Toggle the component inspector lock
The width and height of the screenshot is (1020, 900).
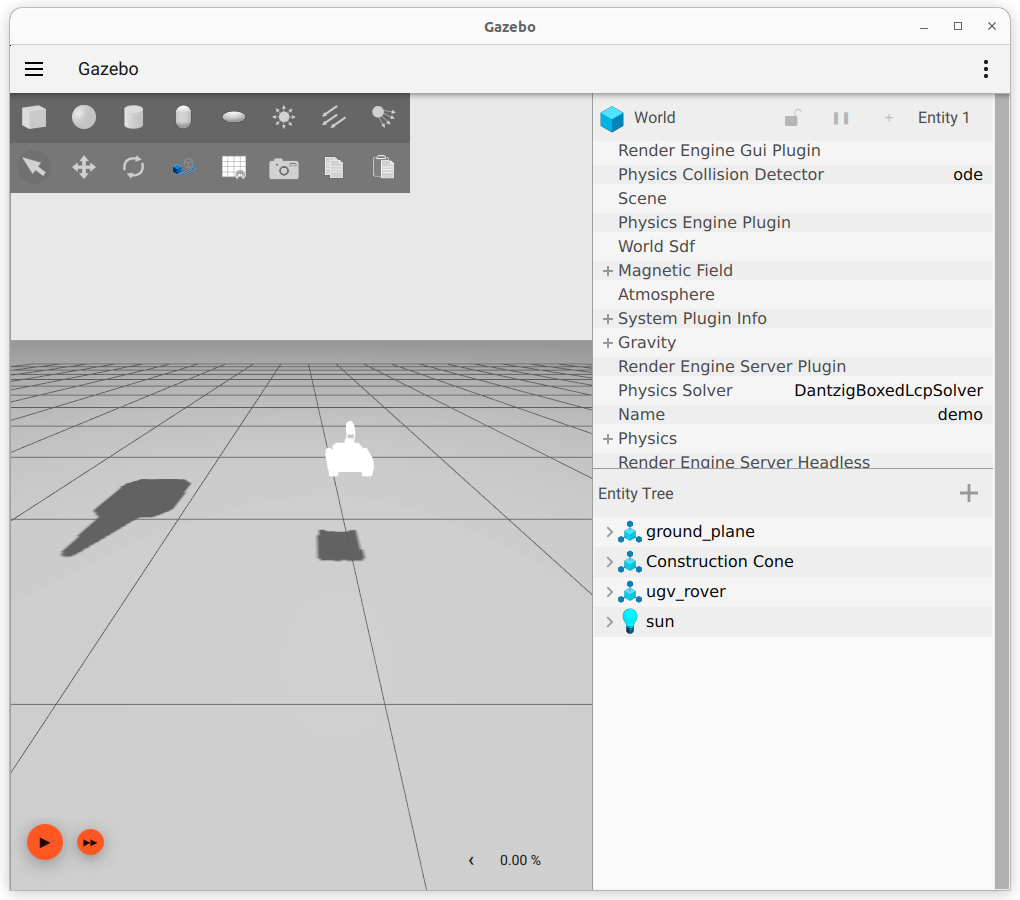pyautogui.click(x=792, y=118)
